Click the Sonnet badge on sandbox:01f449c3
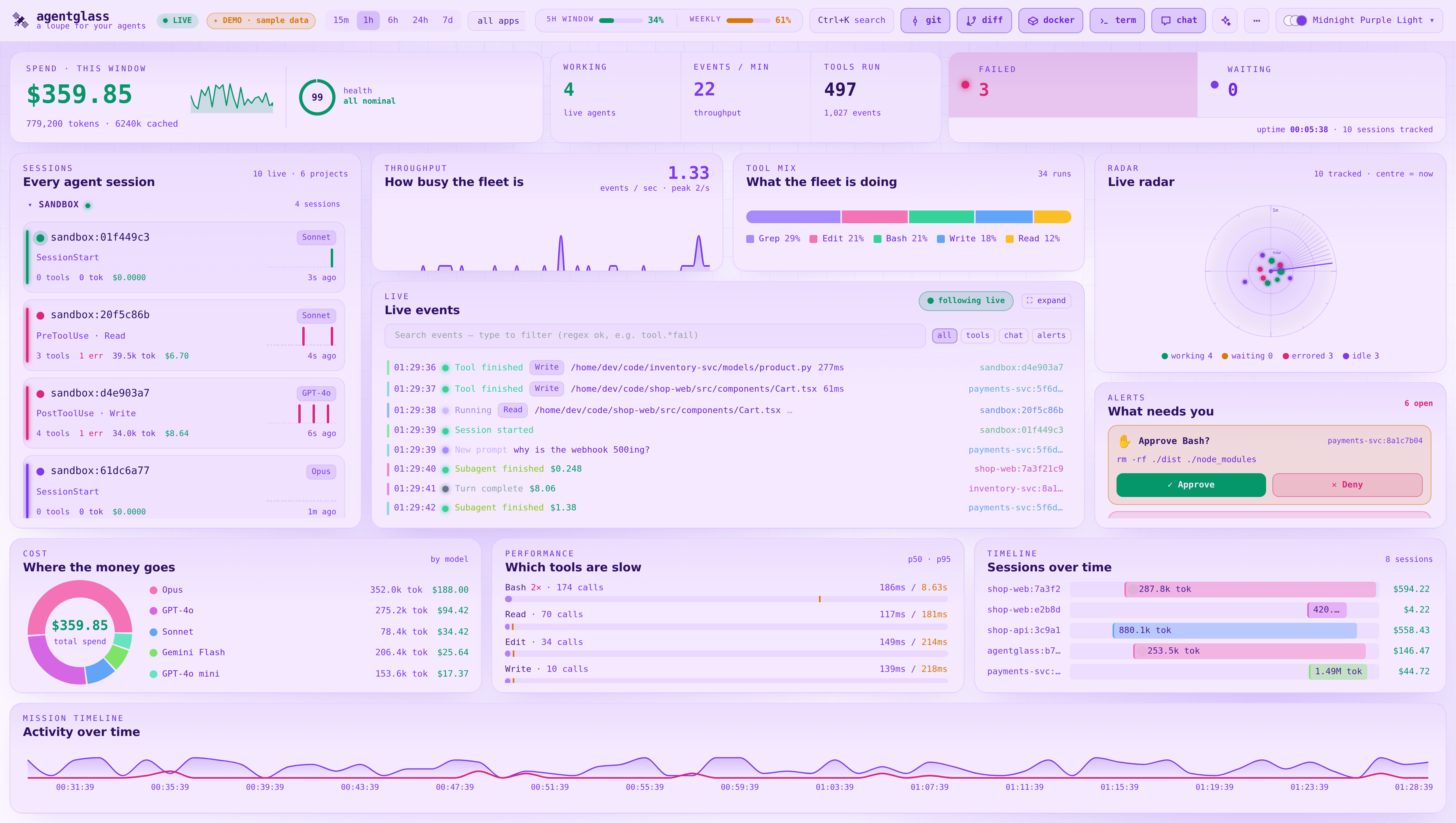 click(316, 238)
